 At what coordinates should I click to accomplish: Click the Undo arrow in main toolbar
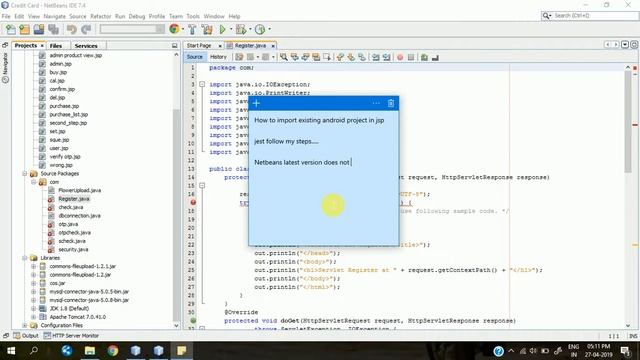click(72, 29)
